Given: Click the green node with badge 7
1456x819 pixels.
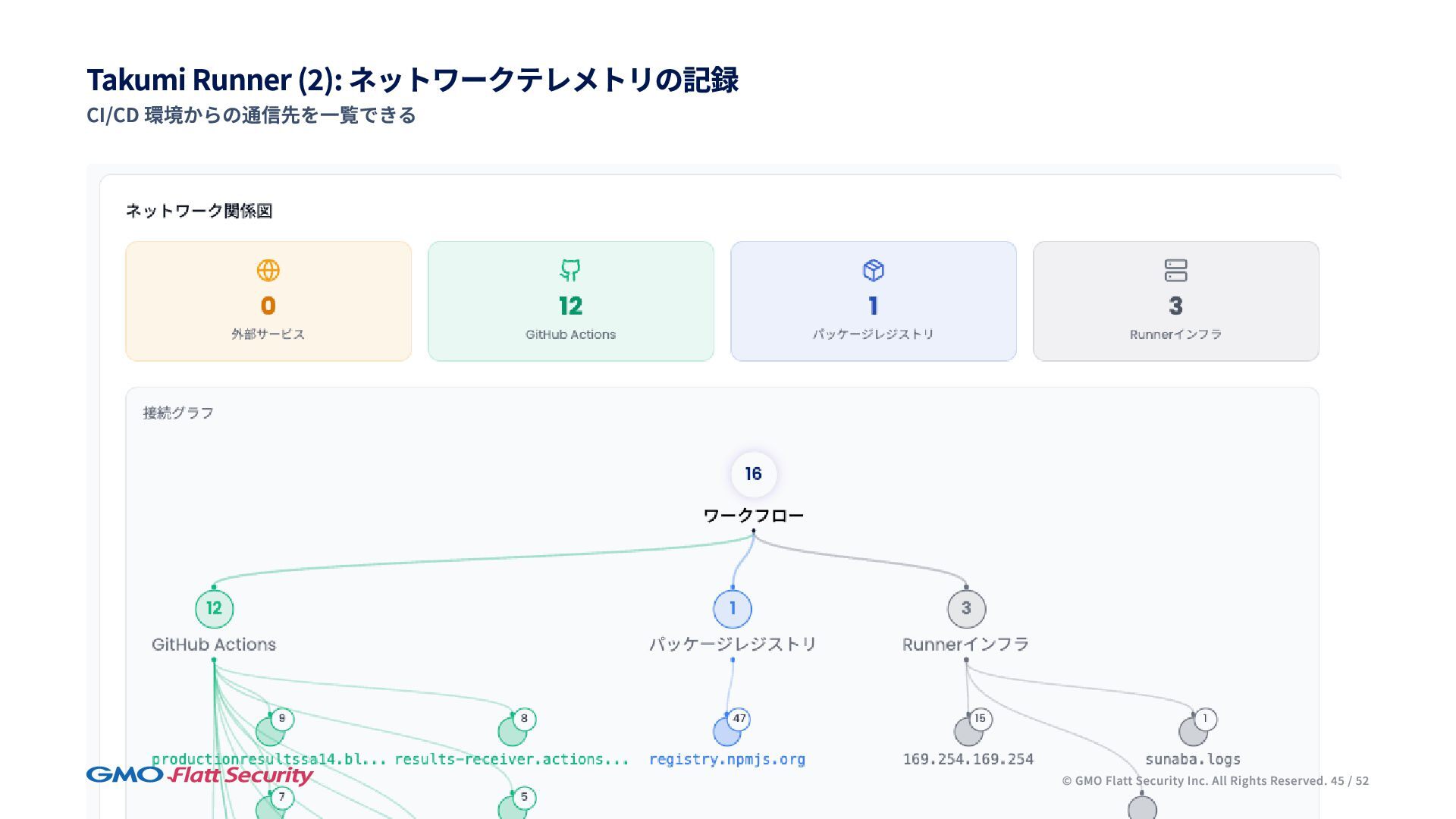Looking at the screenshot, I should coord(269,808).
